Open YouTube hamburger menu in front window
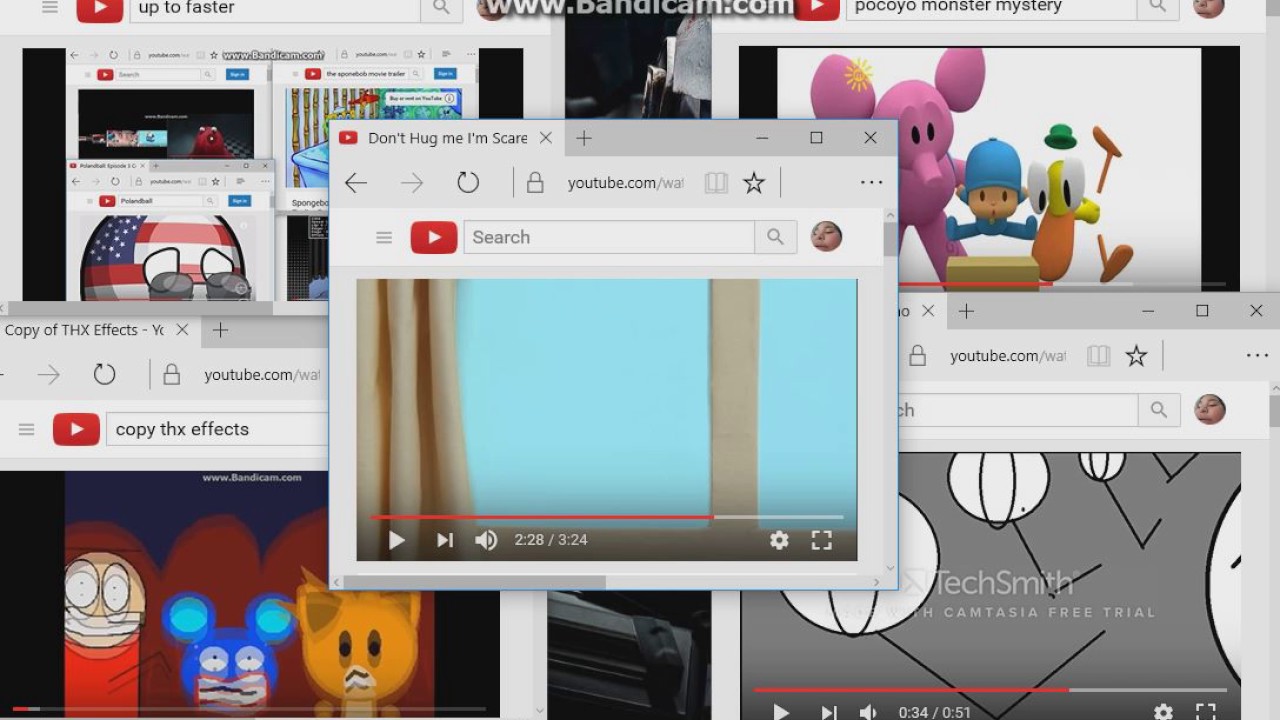 (384, 237)
